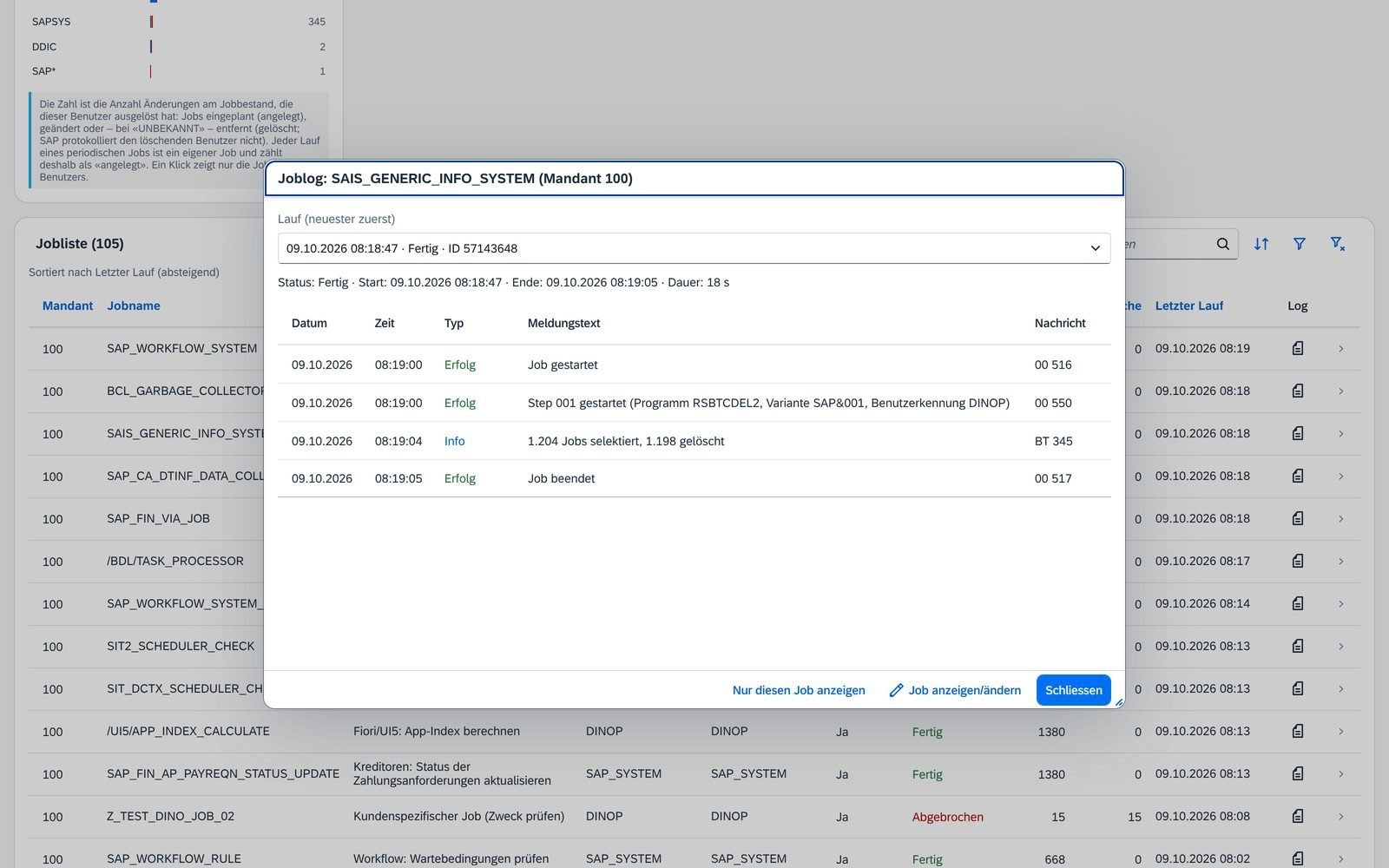The image size is (1389, 868).
Task: Select the DDIC user bar row
Action: (x=179, y=47)
